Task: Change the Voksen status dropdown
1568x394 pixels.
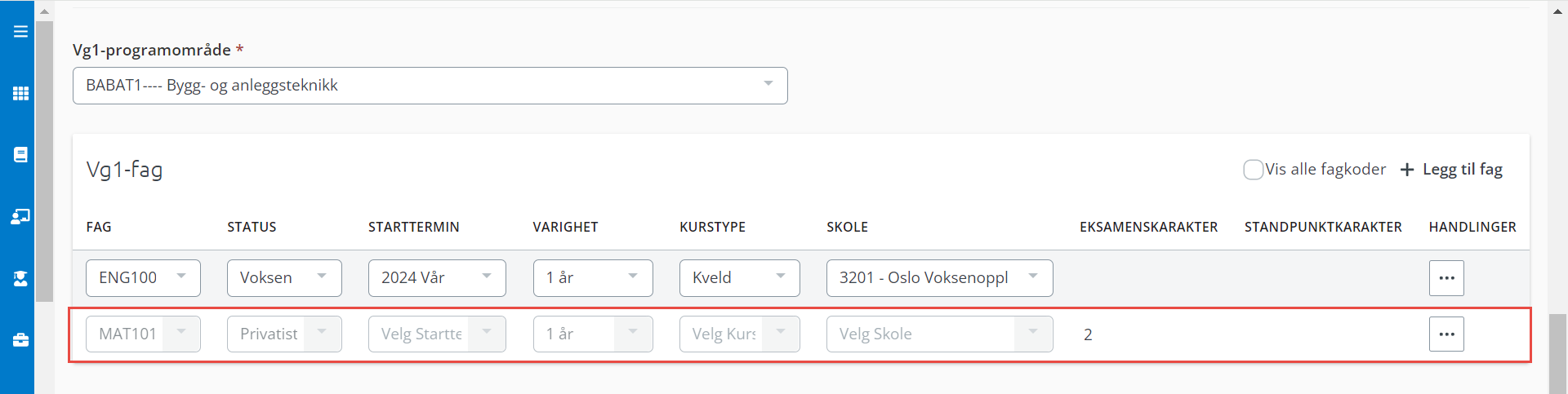Action: tap(284, 278)
